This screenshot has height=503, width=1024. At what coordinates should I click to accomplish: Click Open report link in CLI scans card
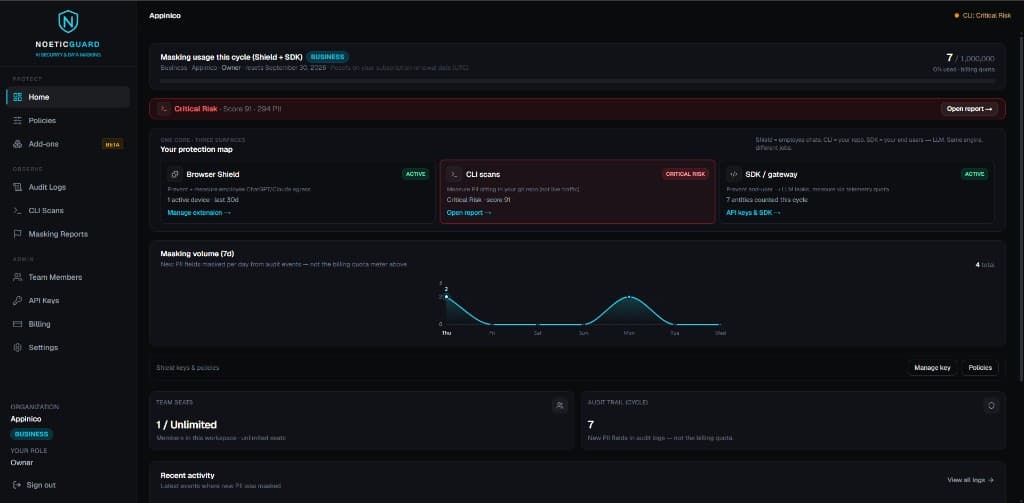469,213
